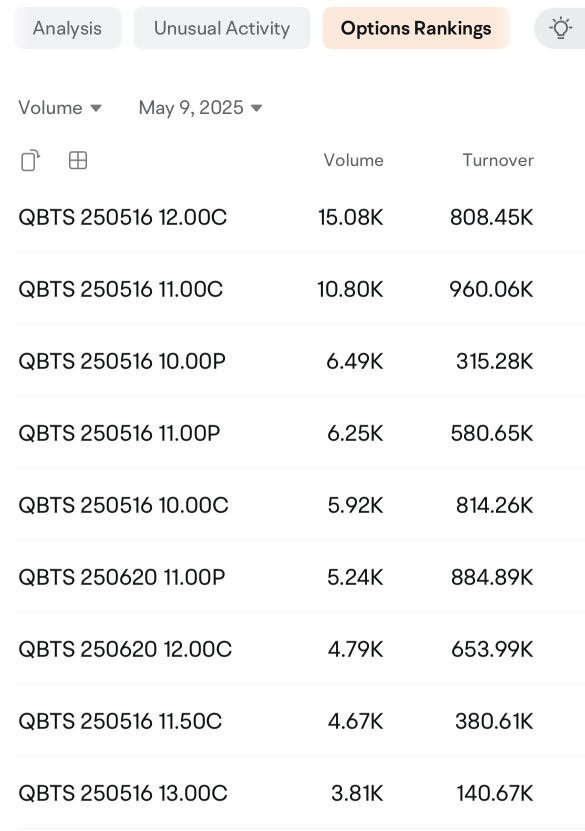Tap the rotate screen icon

(x=31, y=160)
